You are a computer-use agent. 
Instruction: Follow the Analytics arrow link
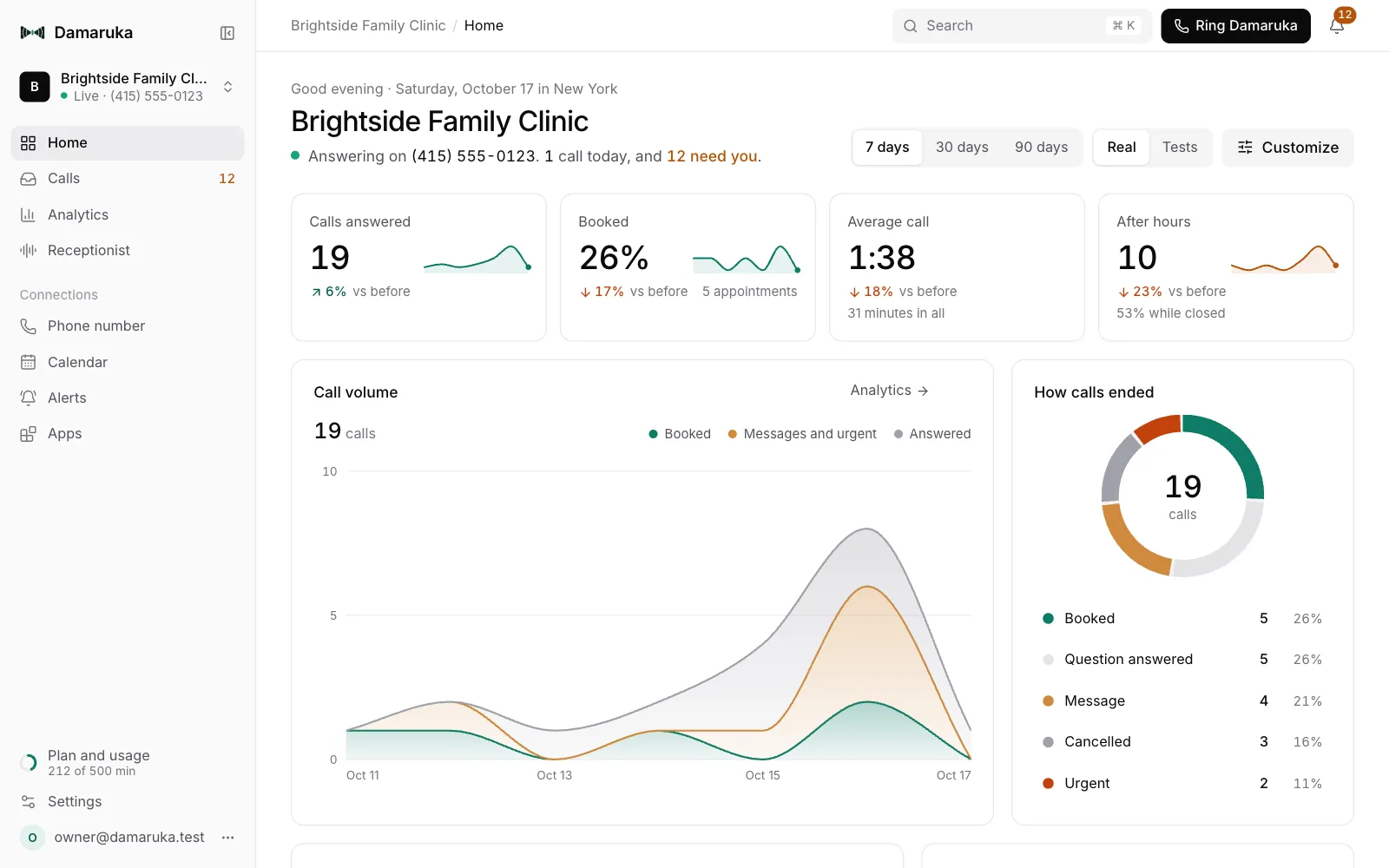[x=889, y=391]
